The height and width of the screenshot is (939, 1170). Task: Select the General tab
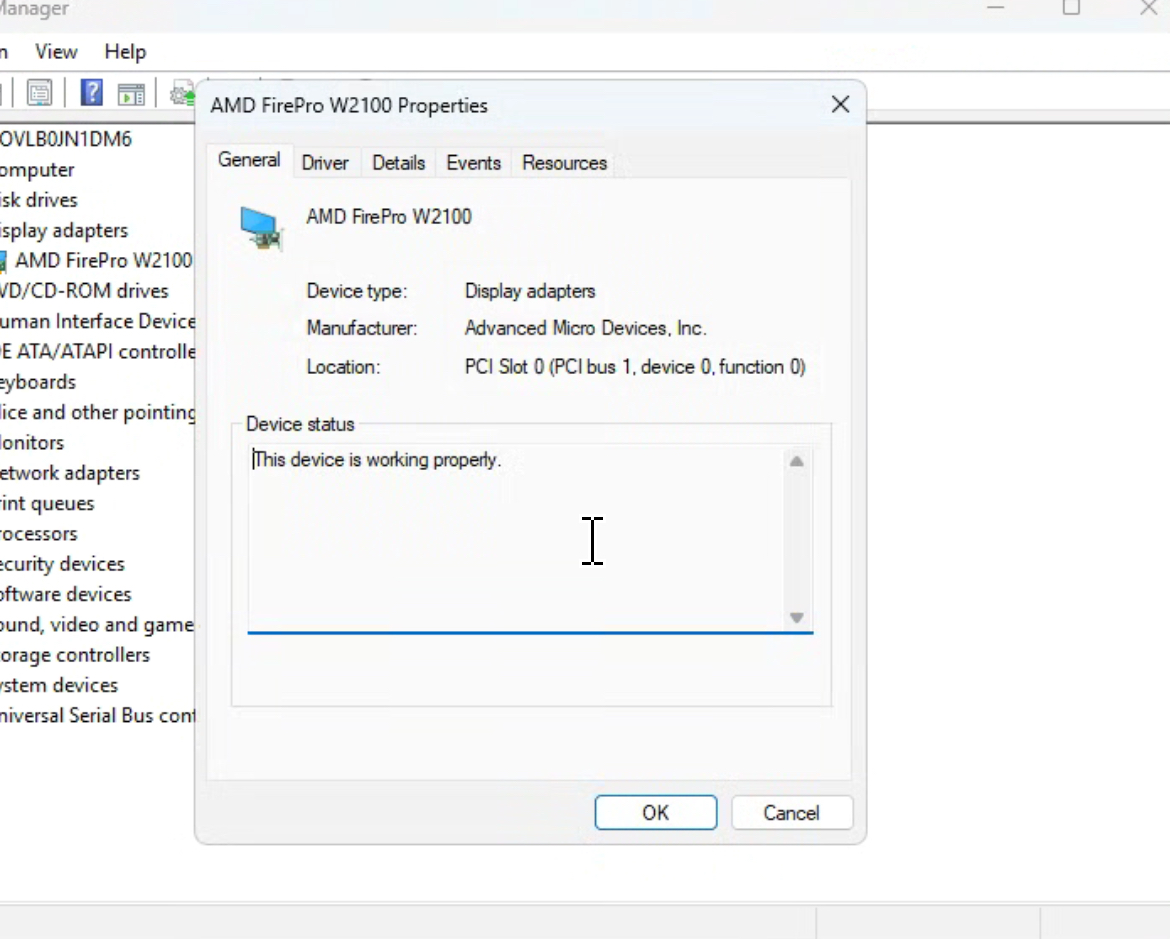[x=249, y=160]
